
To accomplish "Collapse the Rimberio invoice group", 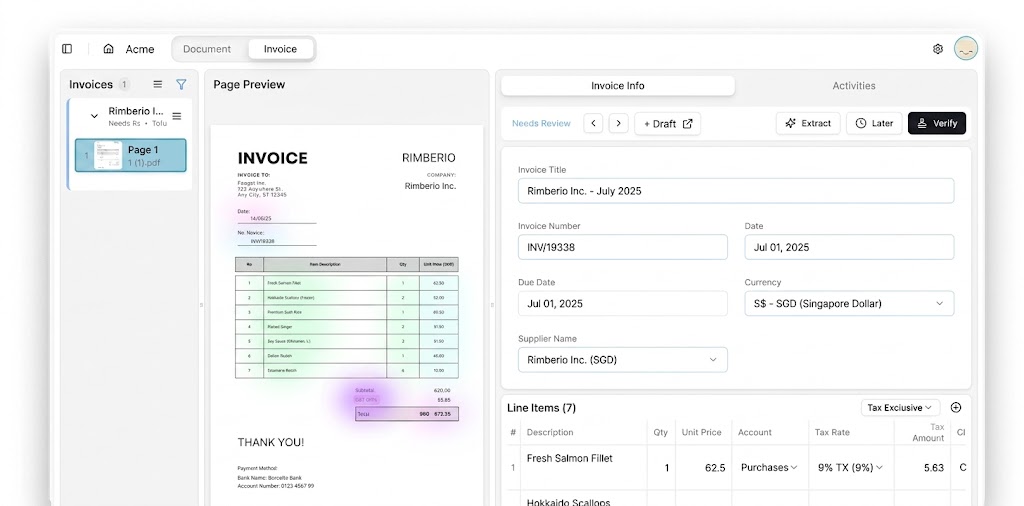I will point(94,116).
